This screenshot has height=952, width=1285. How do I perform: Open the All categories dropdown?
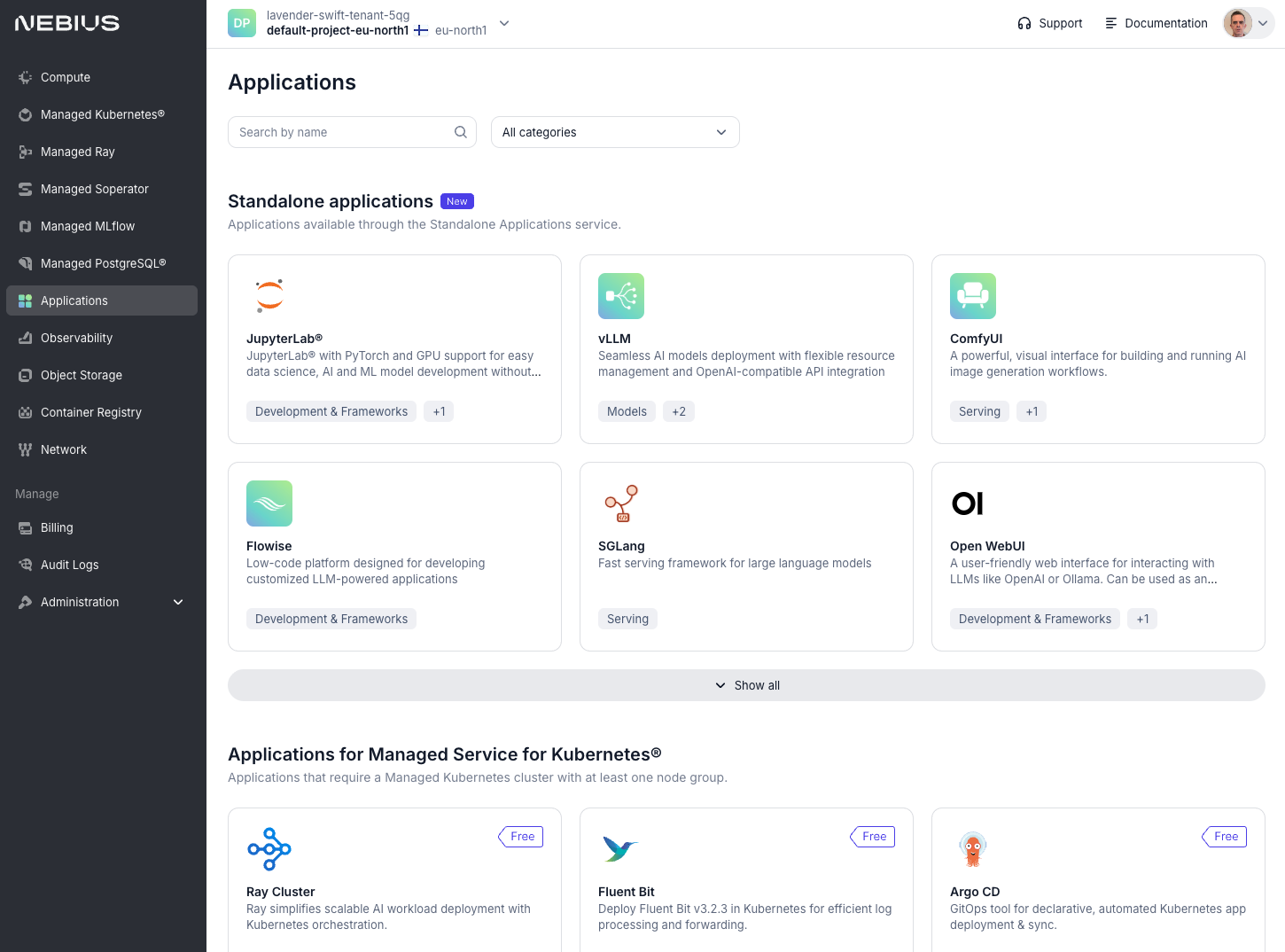615,132
